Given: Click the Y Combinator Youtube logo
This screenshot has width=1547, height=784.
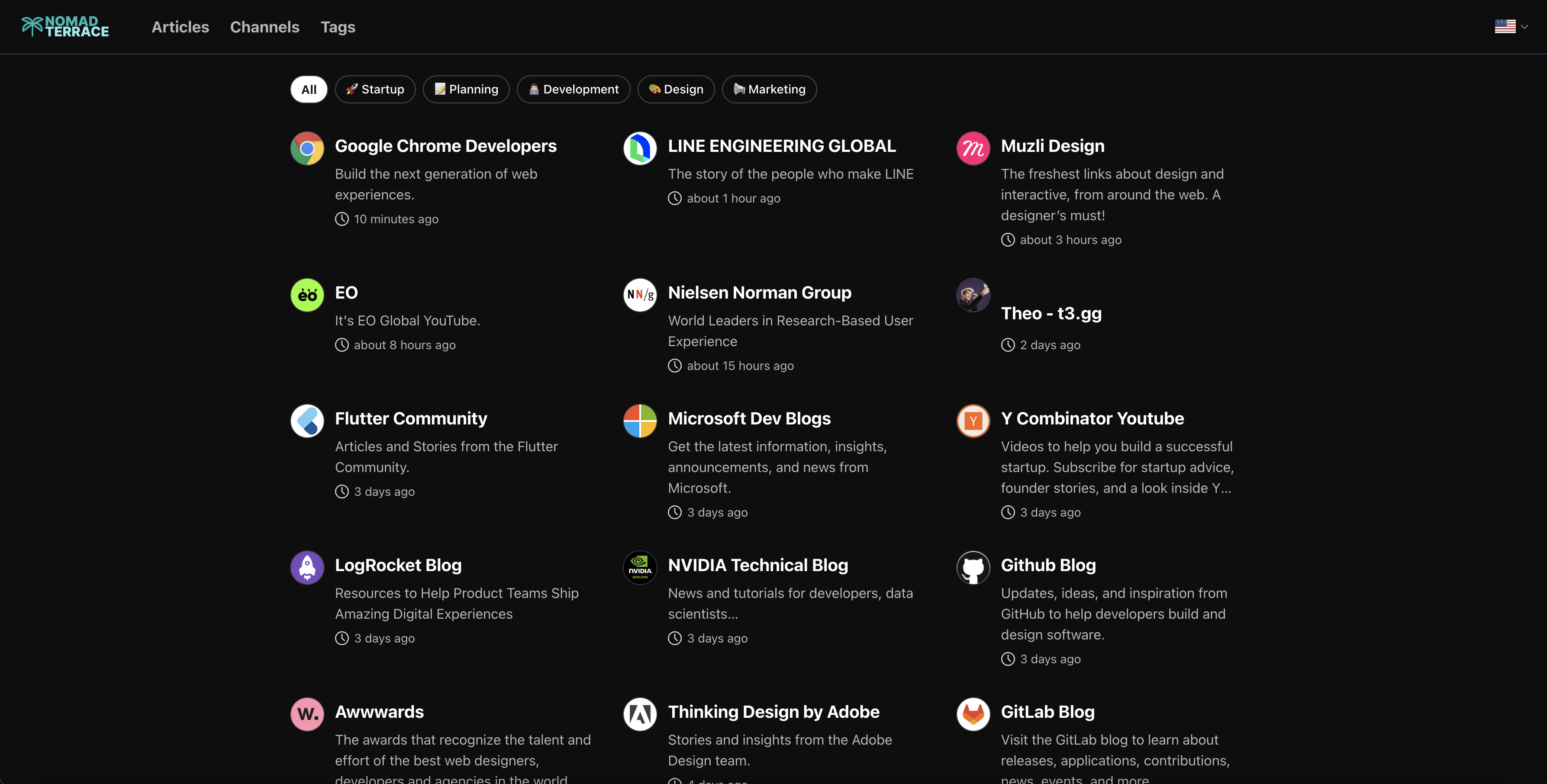Looking at the screenshot, I should [x=973, y=421].
